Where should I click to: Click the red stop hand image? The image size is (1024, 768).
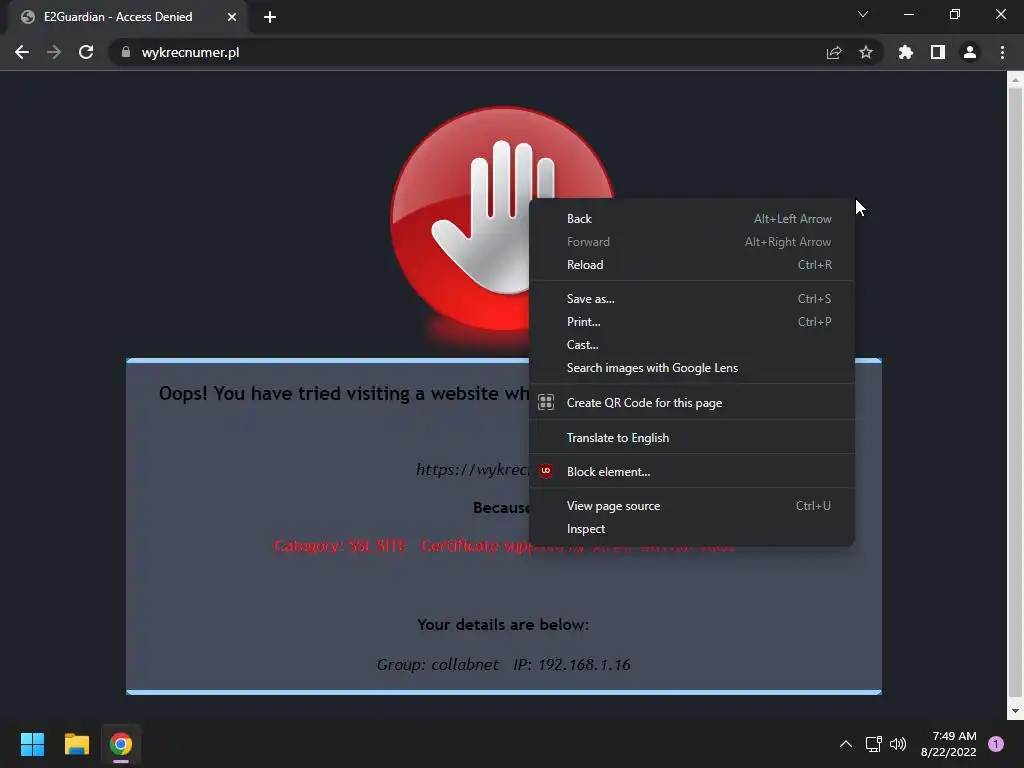point(502,219)
